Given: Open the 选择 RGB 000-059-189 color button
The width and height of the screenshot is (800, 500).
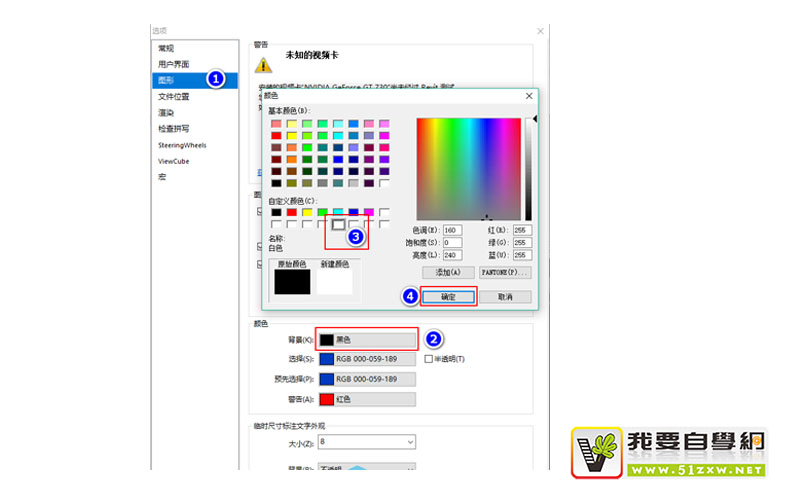Looking at the screenshot, I should click(x=366, y=359).
